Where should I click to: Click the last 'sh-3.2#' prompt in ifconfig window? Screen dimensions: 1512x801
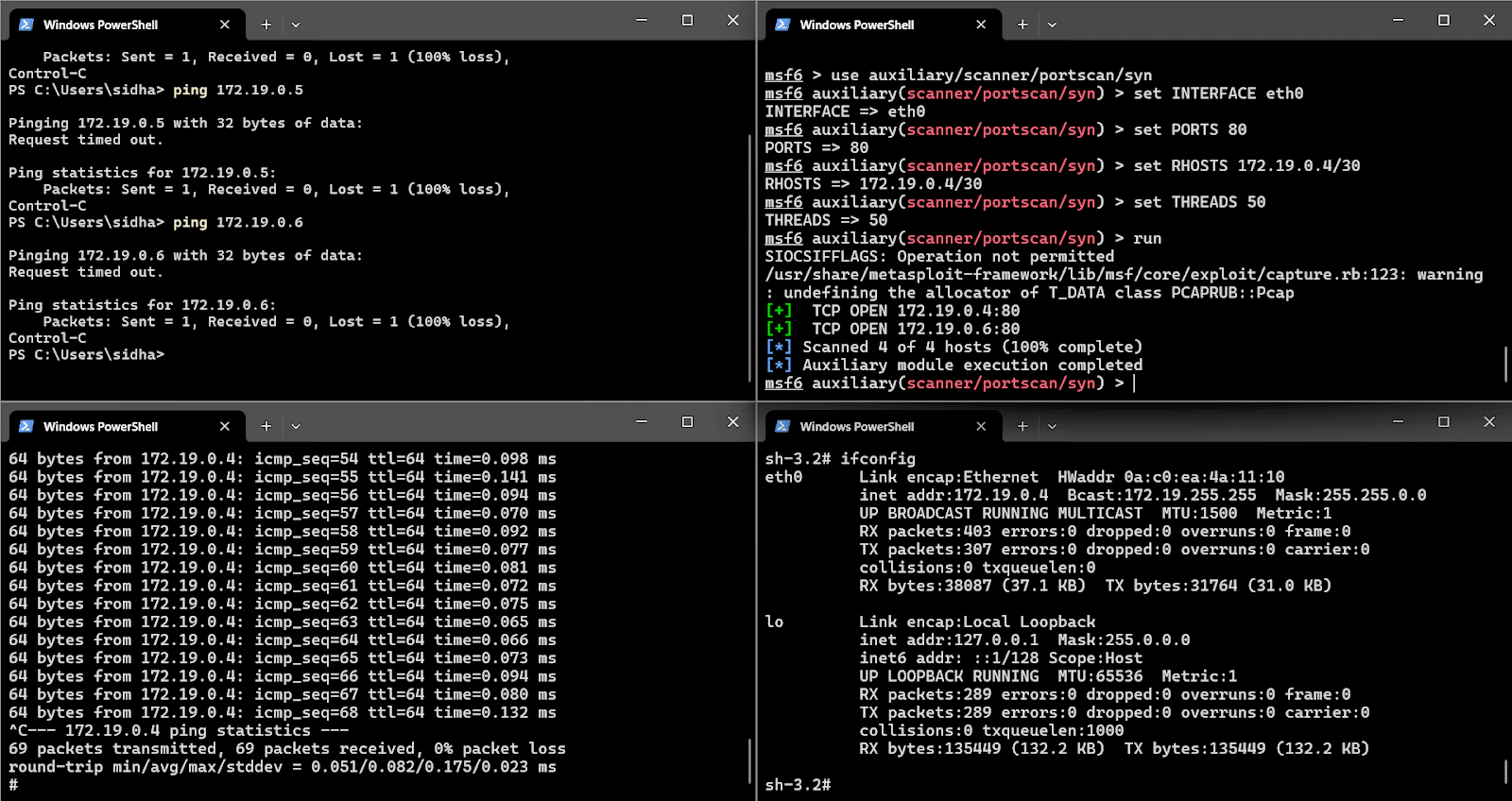tap(798, 785)
